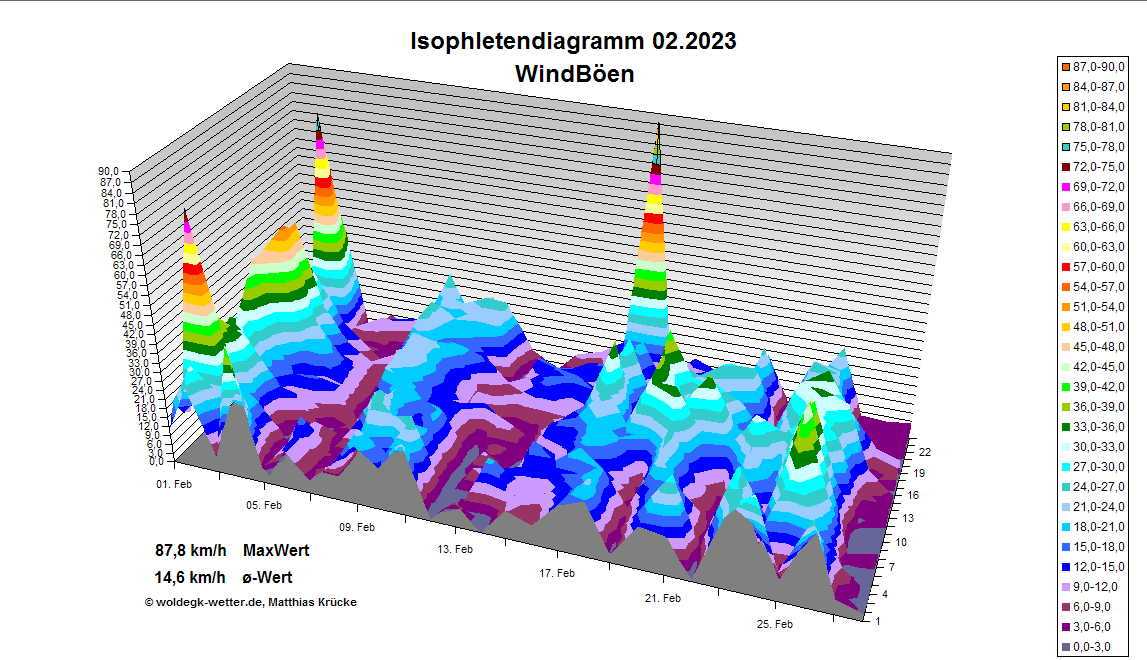This screenshot has height=660, width=1147.
Task: Click legend label "42,0-45,0"
Action: click(x=1099, y=367)
